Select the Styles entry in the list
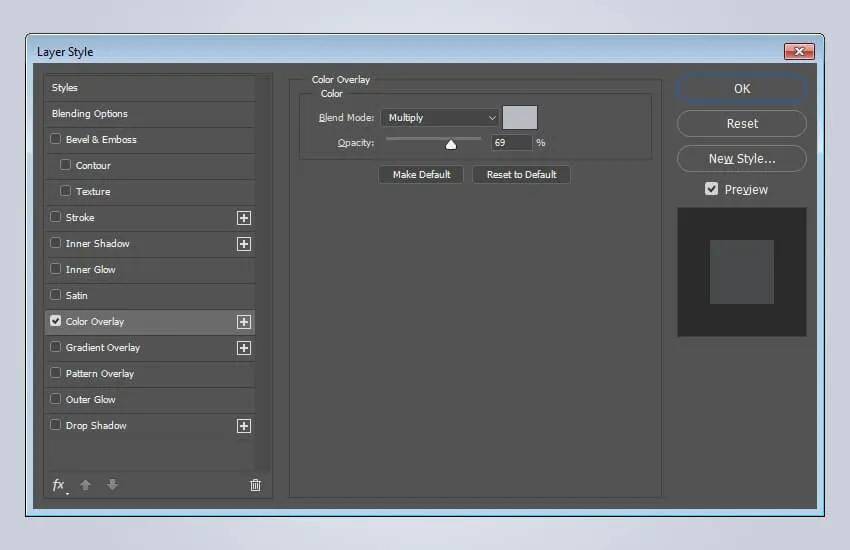Screen dimensions: 850x550 [x=151, y=88]
